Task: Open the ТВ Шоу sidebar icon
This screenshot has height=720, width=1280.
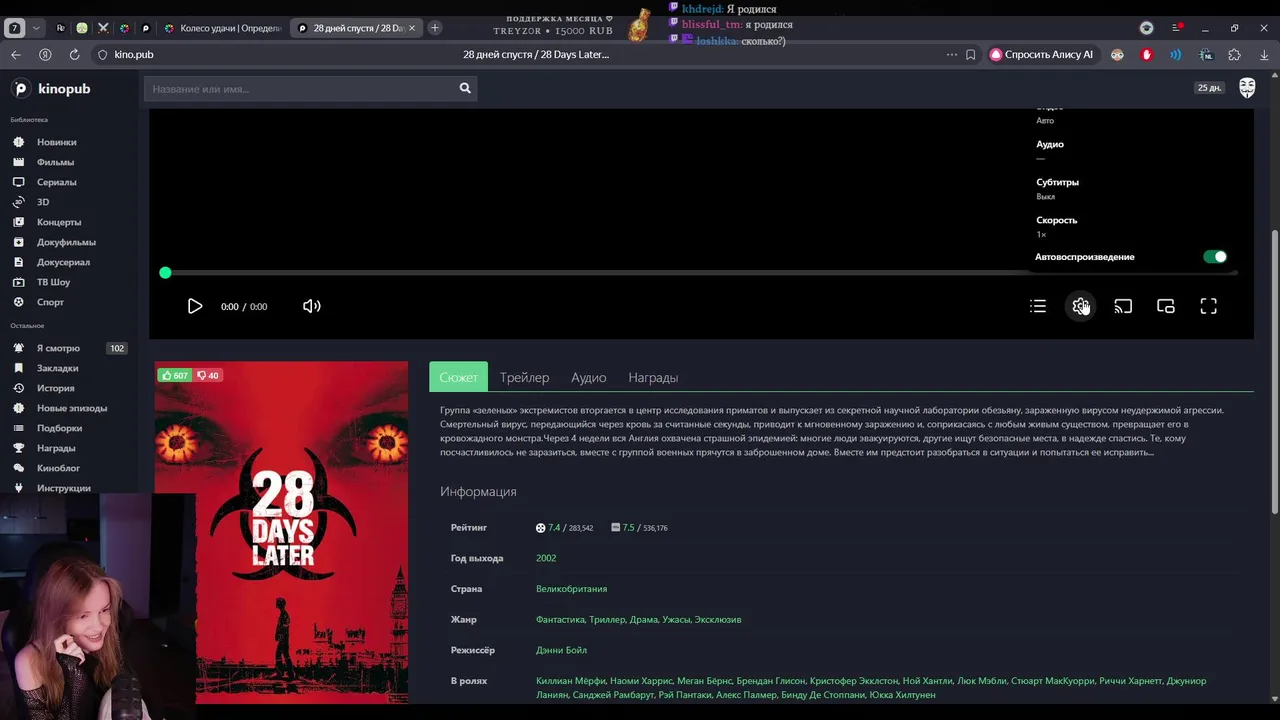Action: (18, 282)
